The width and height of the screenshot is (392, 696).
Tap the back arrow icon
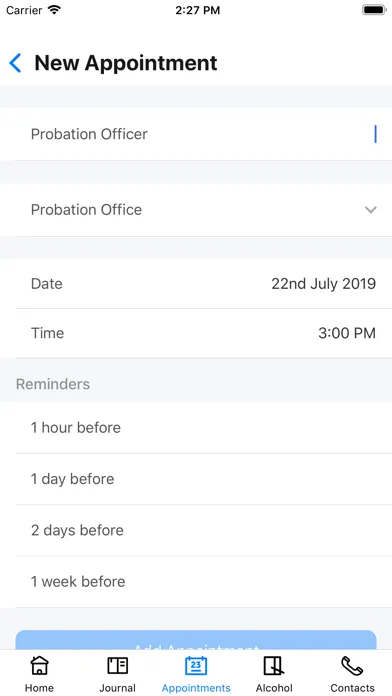15,63
